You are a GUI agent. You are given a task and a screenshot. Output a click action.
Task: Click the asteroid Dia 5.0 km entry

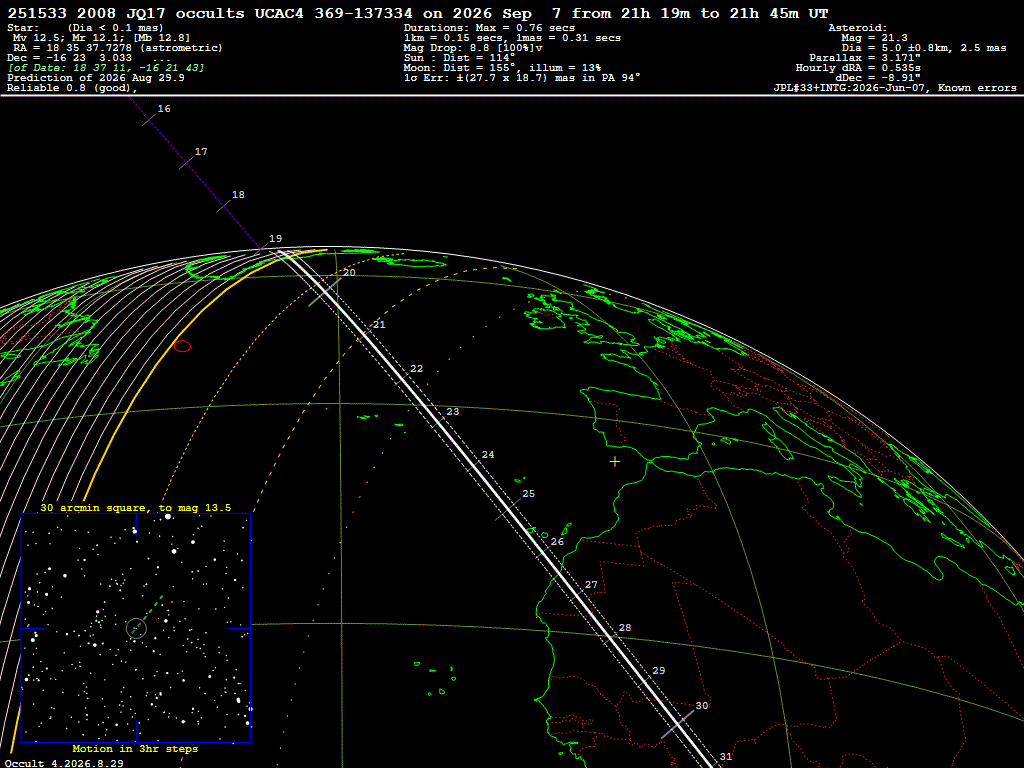pos(923,48)
